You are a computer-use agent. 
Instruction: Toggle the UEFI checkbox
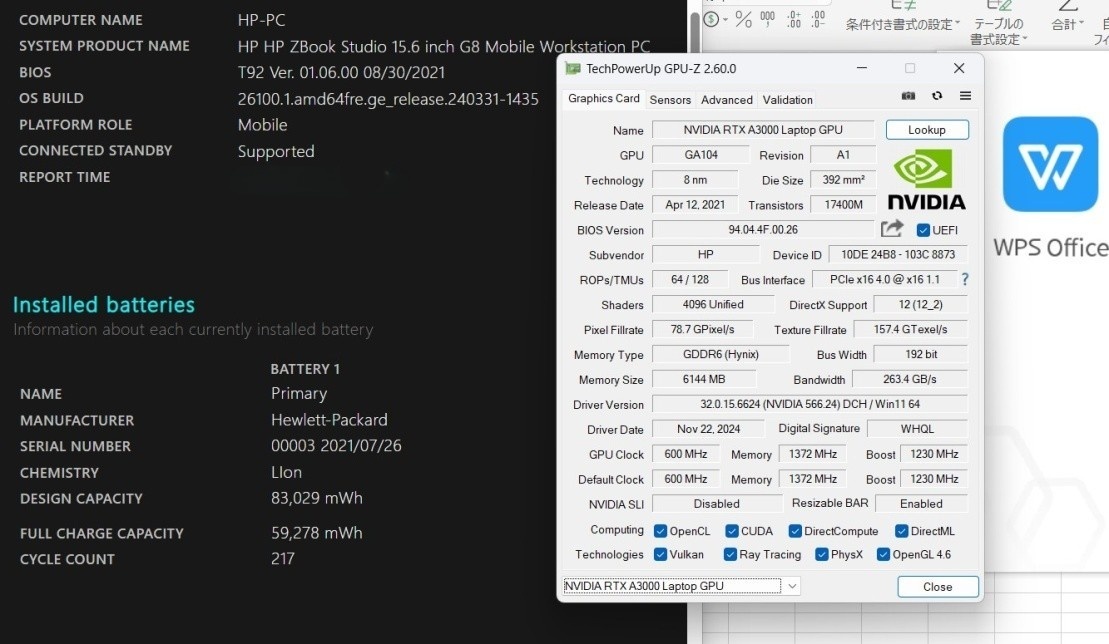coord(923,230)
